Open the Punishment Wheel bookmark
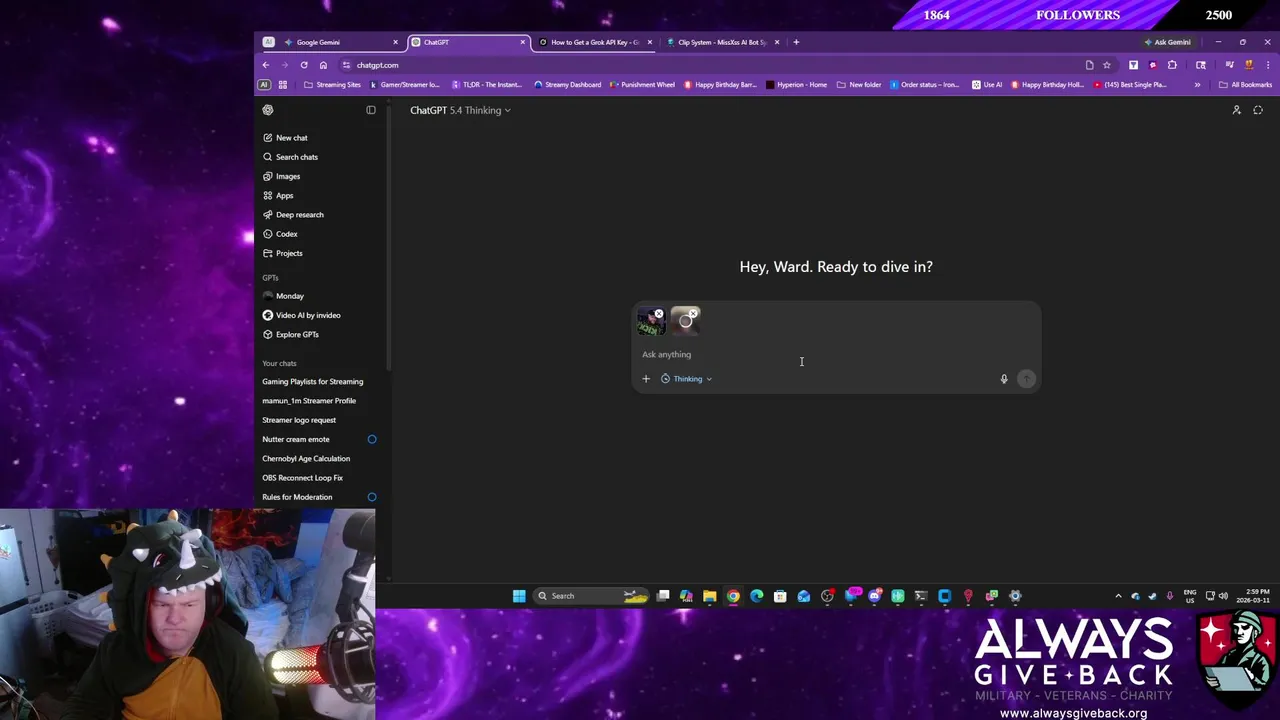The width and height of the screenshot is (1280, 720). tap(641, 85)
